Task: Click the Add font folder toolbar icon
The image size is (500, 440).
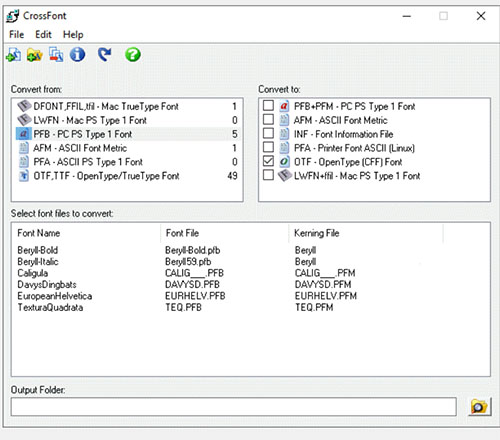Action: (35, 55)
